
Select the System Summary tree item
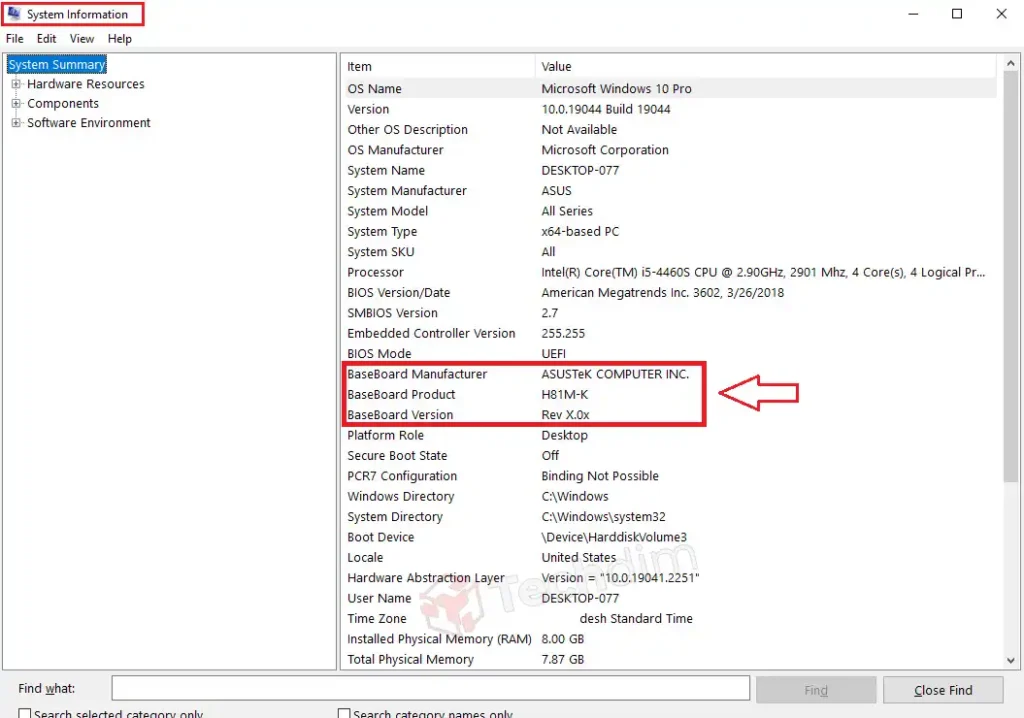pos(56,64)
